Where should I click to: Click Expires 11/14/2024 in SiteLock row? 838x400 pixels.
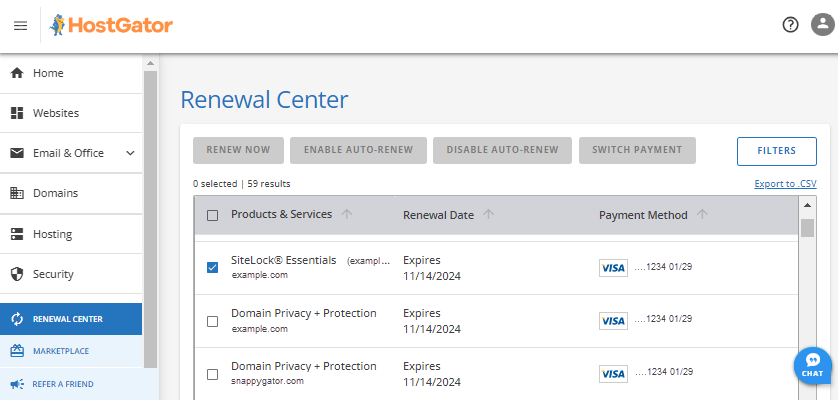(x=432, y=268)
